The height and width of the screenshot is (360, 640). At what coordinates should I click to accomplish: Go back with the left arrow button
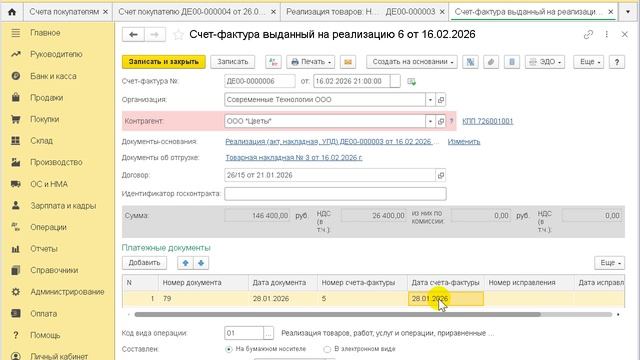pos(133,35)
